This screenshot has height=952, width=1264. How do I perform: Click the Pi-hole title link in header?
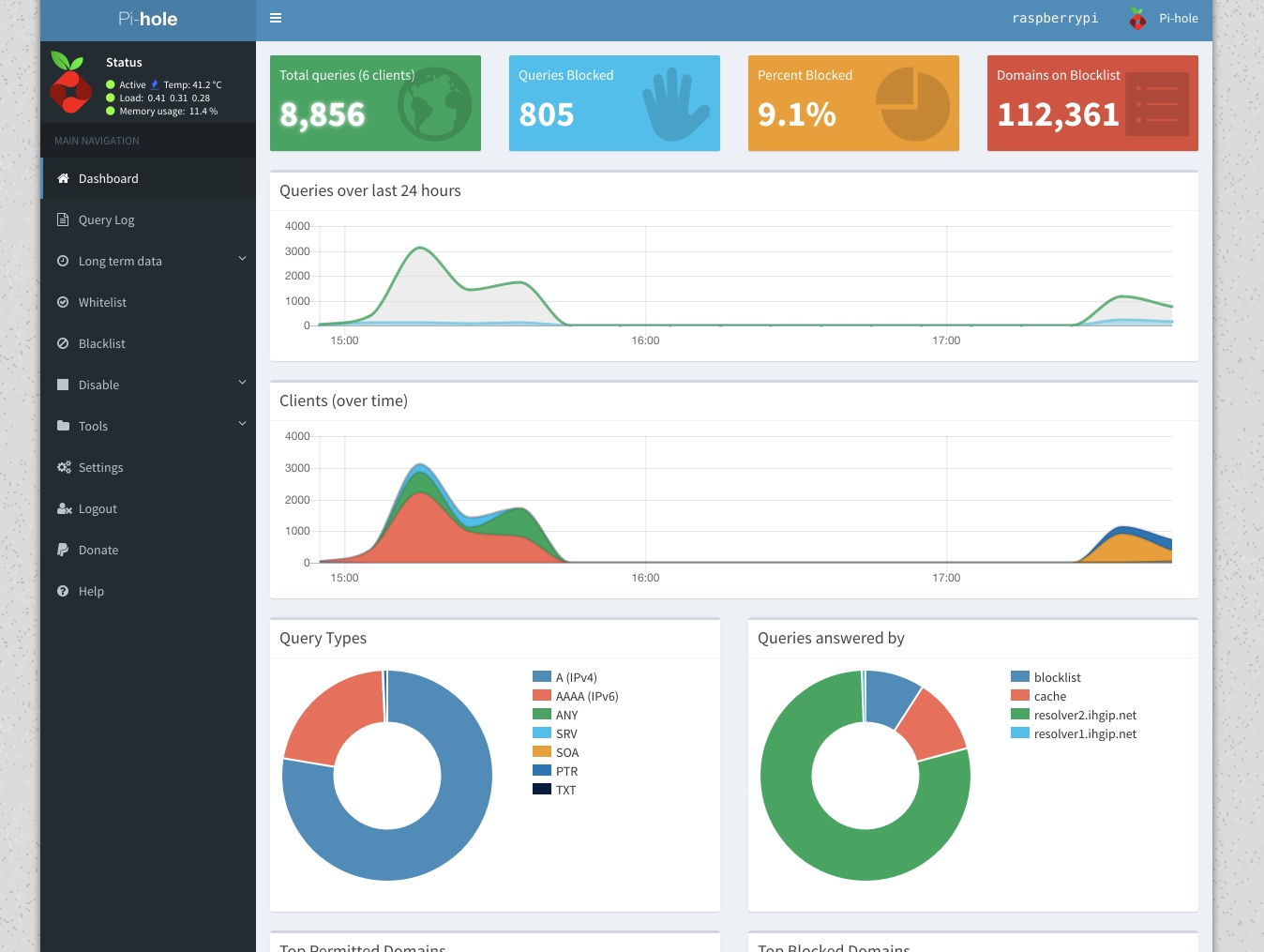[147, 19]
